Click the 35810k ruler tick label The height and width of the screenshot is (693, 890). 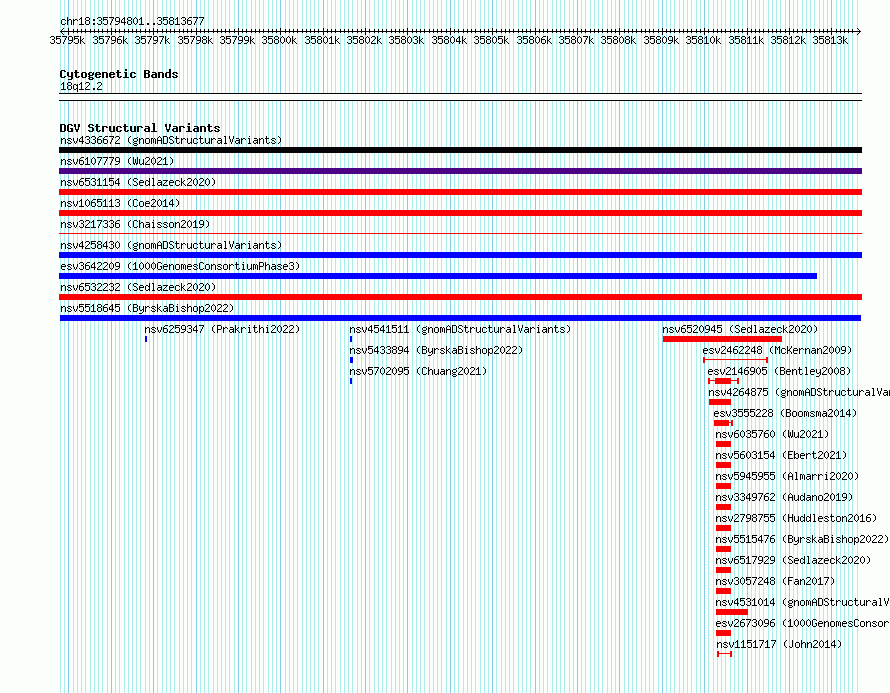703,40
